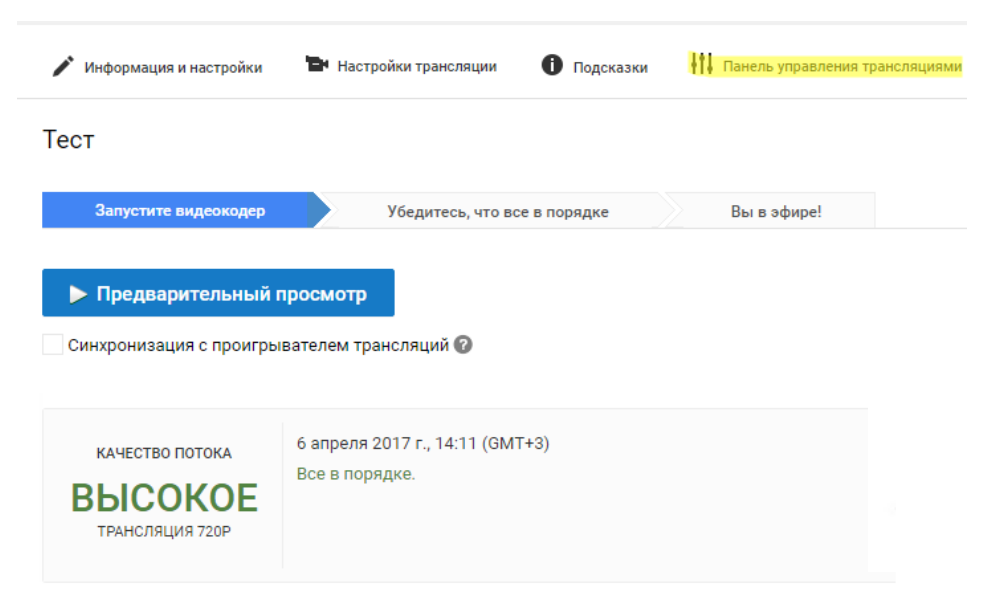Click the pencil icon for Информация и настройки
The width and height of the screenshot is (993, 590).
63,67
